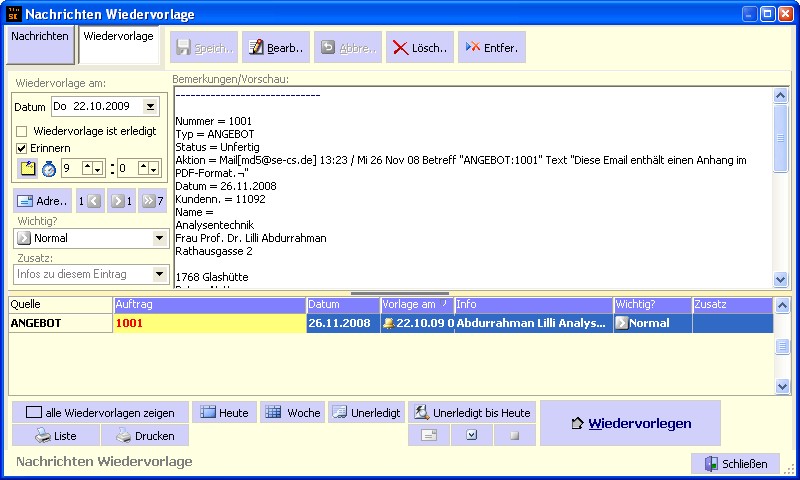Screen dimensions: 800x480
Task: Click the Löschen button with red X
Action: click(x=420, y=47)
